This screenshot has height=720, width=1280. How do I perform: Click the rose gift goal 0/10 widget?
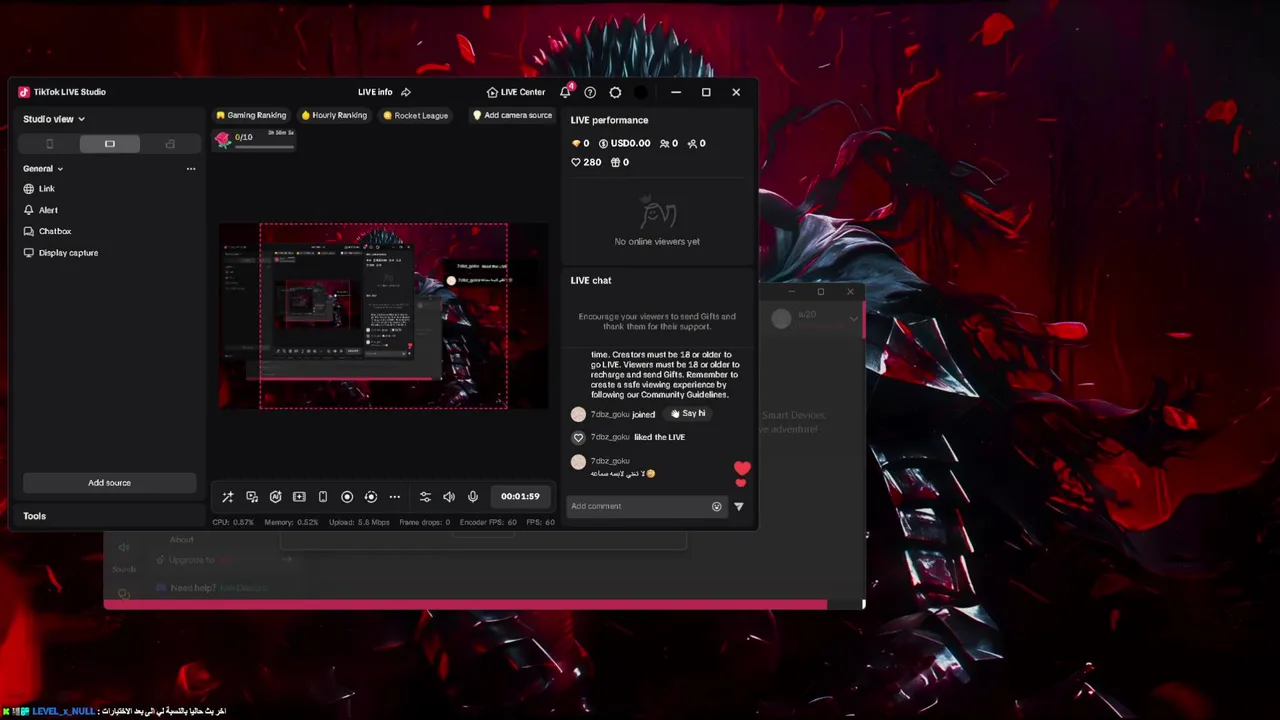[254, 139]
